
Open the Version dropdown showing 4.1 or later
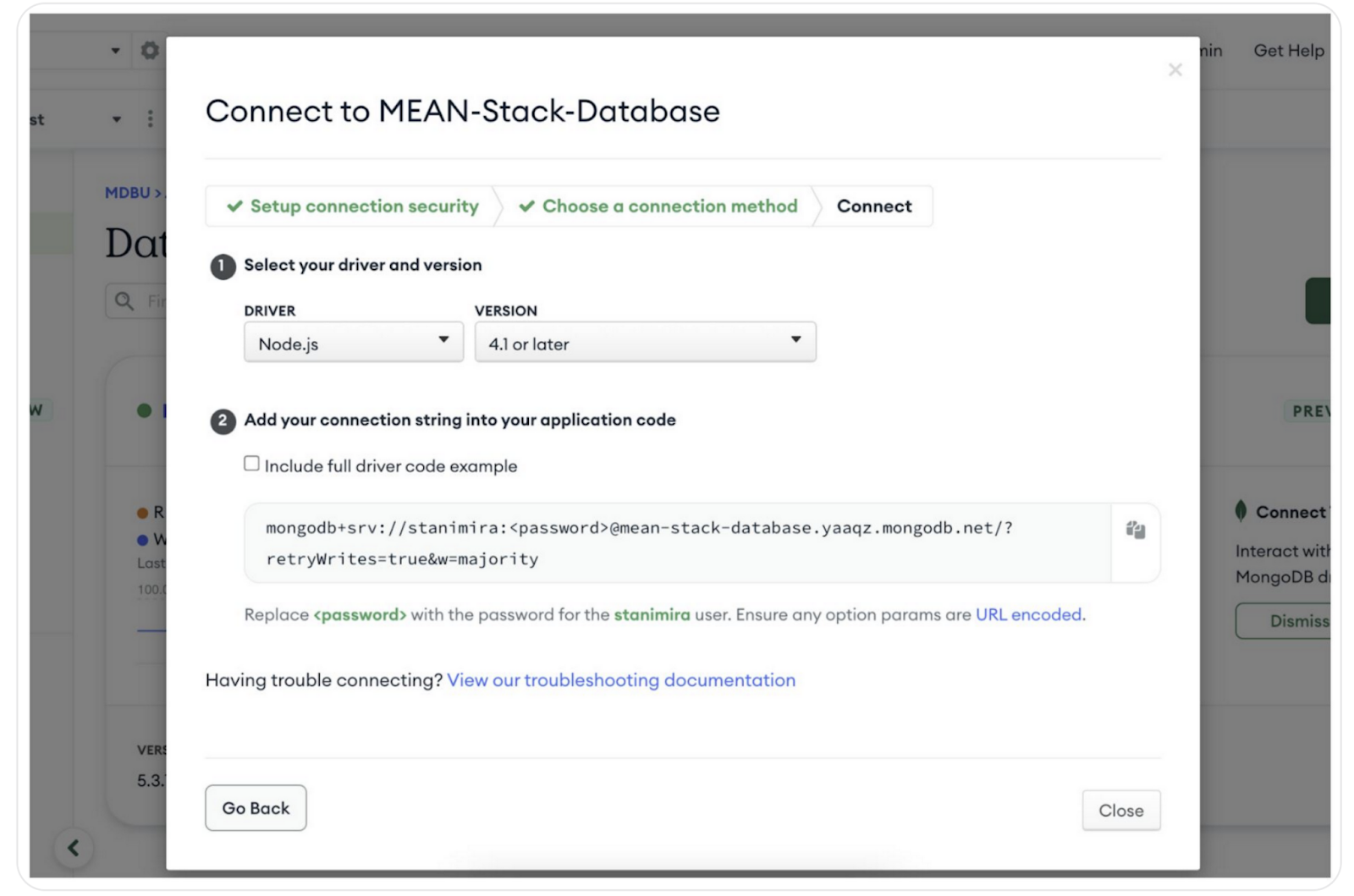click(645, 343)
